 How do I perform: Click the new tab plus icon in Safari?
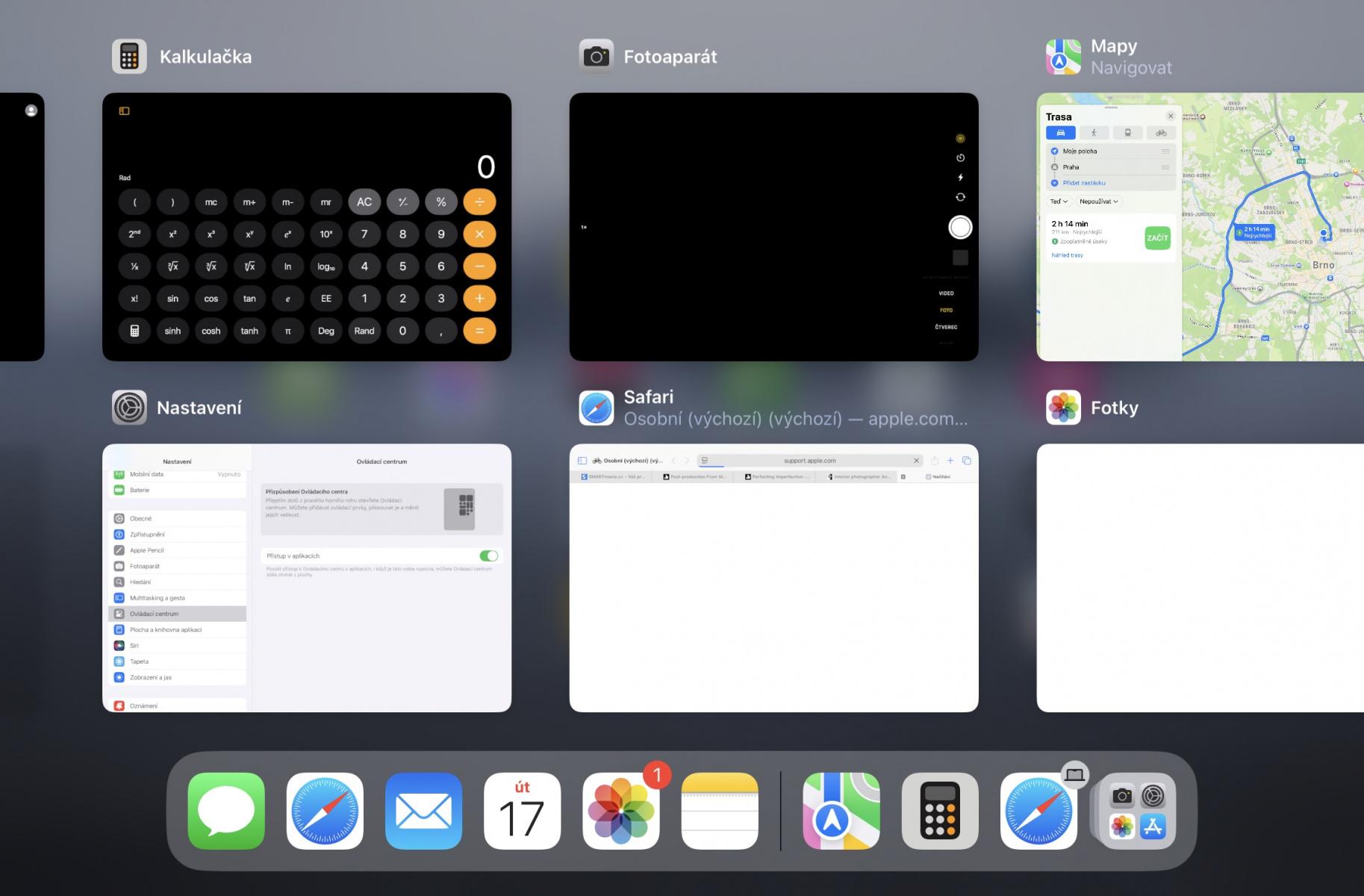coord(950,461)
